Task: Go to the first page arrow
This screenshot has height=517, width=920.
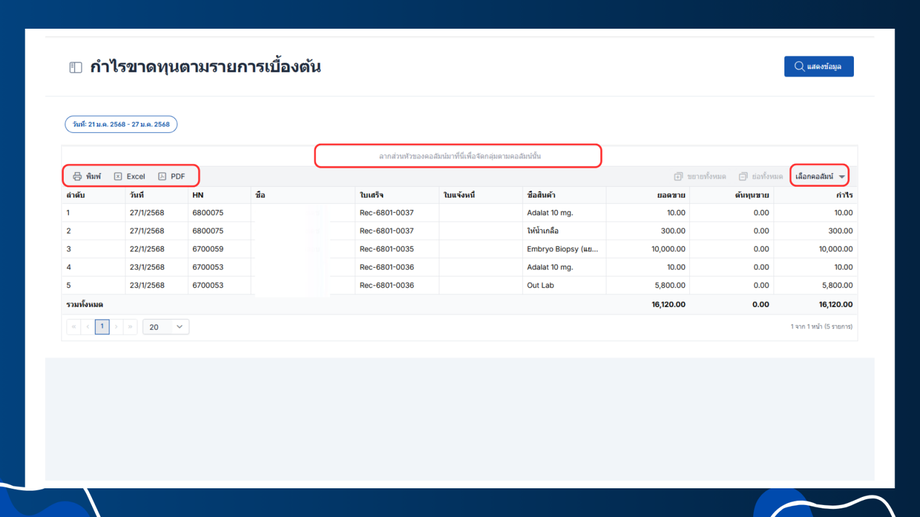Action: tap(74, 327)
